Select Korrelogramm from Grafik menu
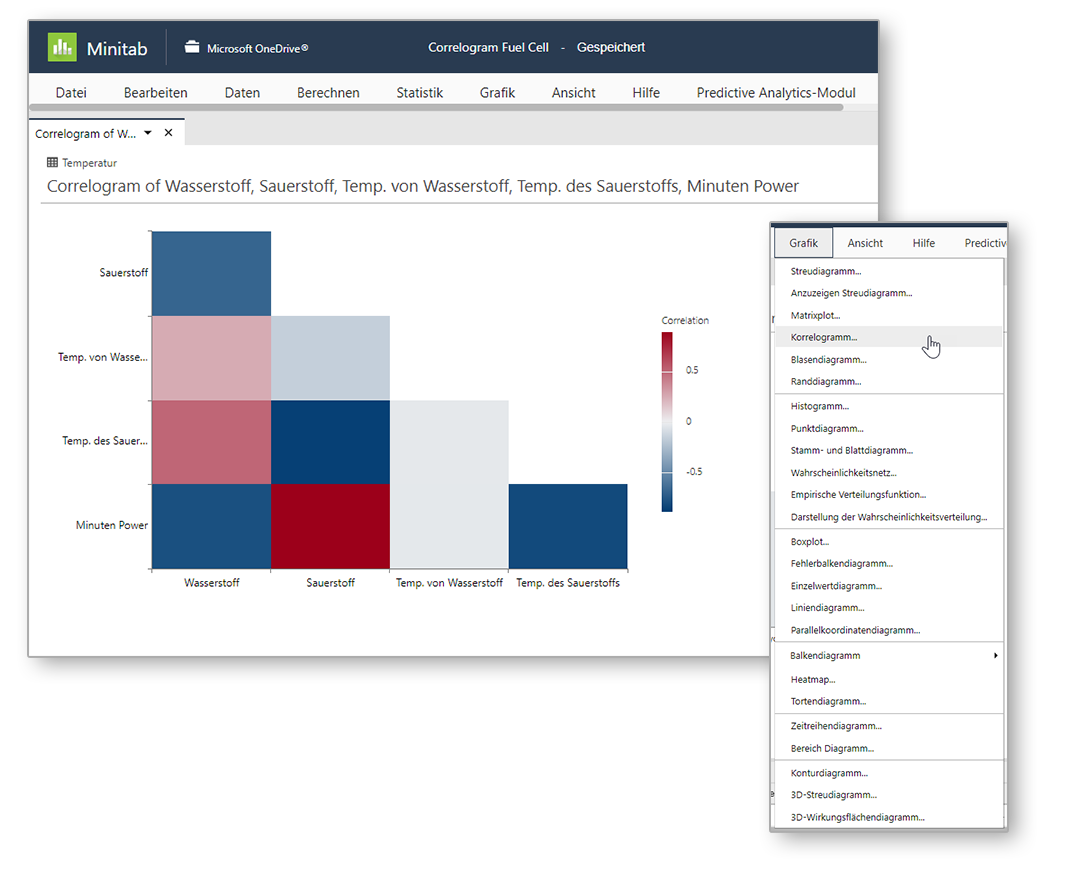 point(823,338)
